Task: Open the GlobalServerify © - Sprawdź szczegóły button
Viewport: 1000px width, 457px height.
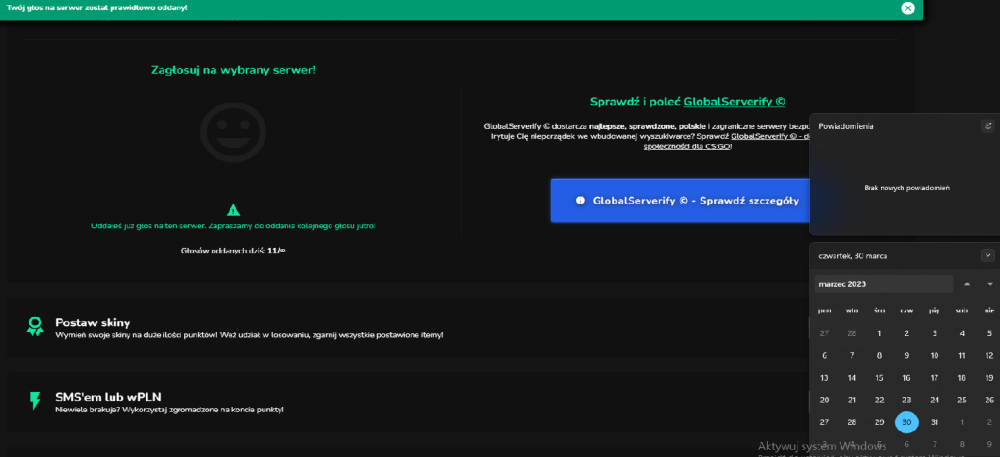Action: (680, 200)
